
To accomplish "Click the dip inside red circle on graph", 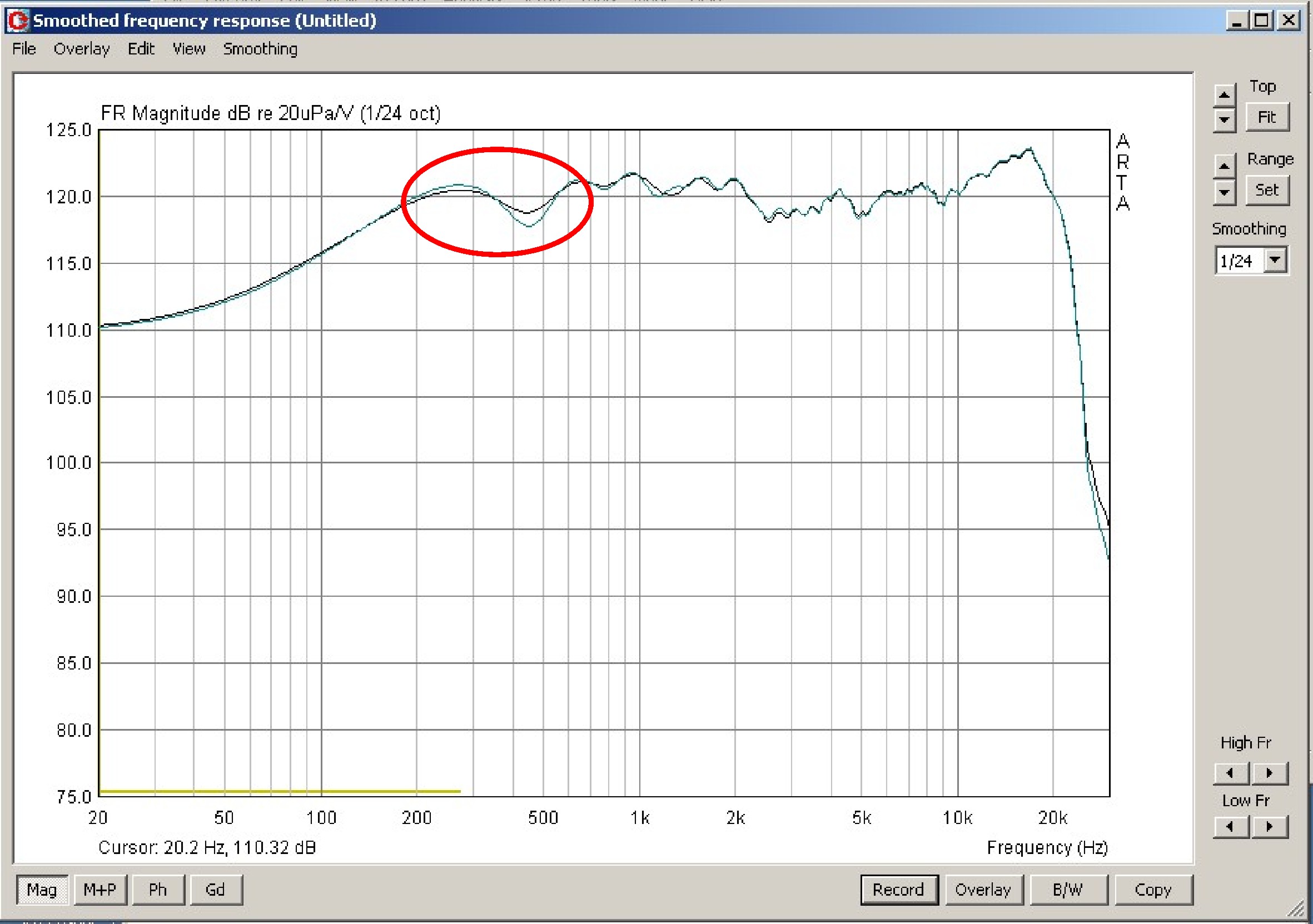I will [529, 225].
